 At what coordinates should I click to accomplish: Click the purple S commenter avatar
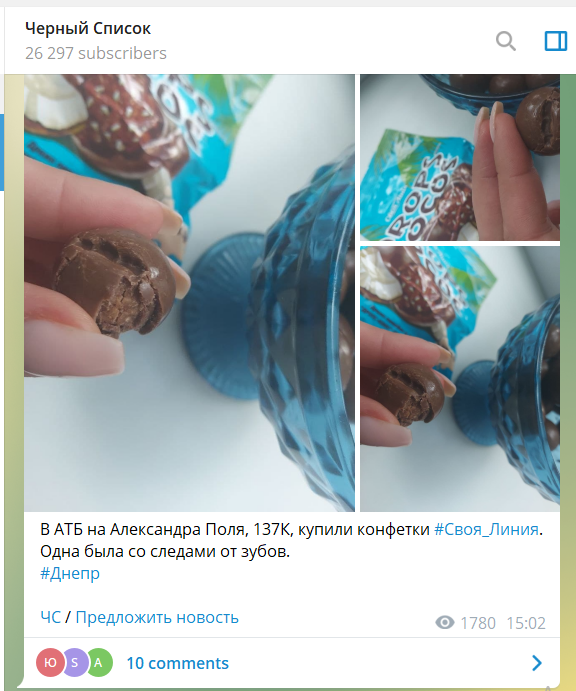[75, 662]
